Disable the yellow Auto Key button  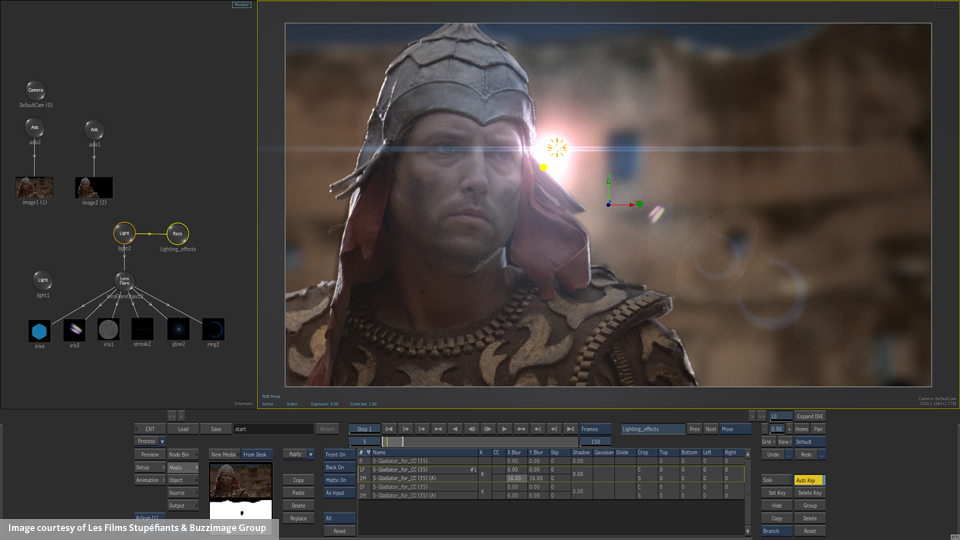809,480
